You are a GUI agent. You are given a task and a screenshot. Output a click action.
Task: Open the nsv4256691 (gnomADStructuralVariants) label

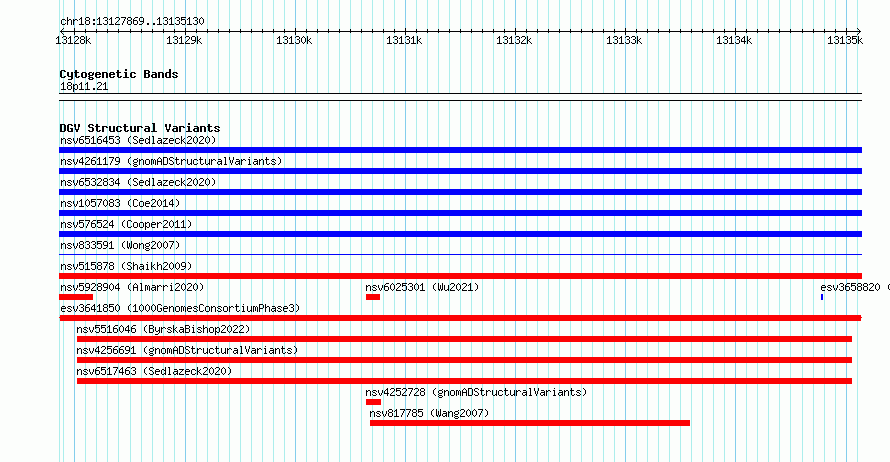(187, 350)
